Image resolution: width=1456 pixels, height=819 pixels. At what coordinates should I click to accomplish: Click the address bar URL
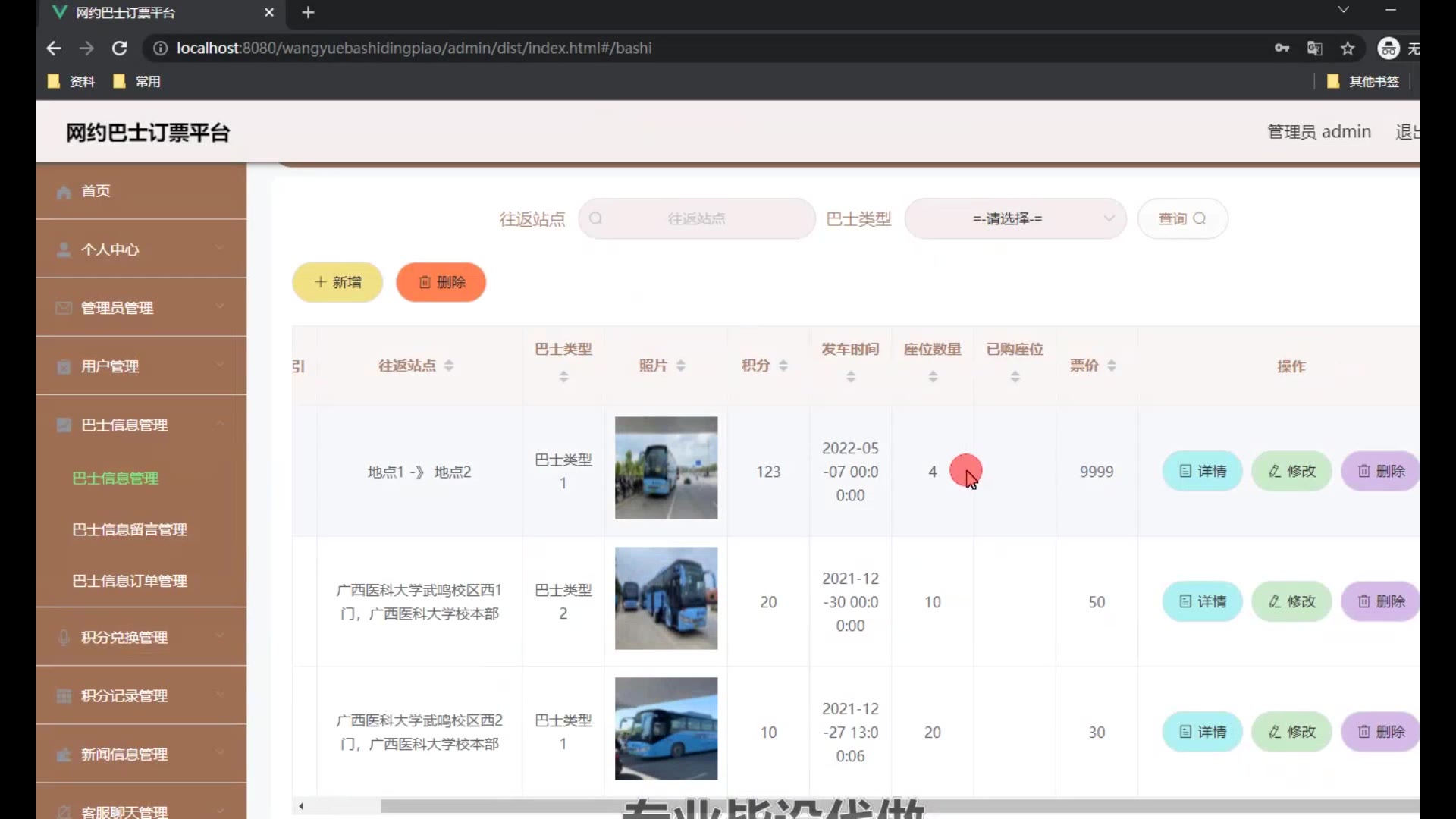414,48
